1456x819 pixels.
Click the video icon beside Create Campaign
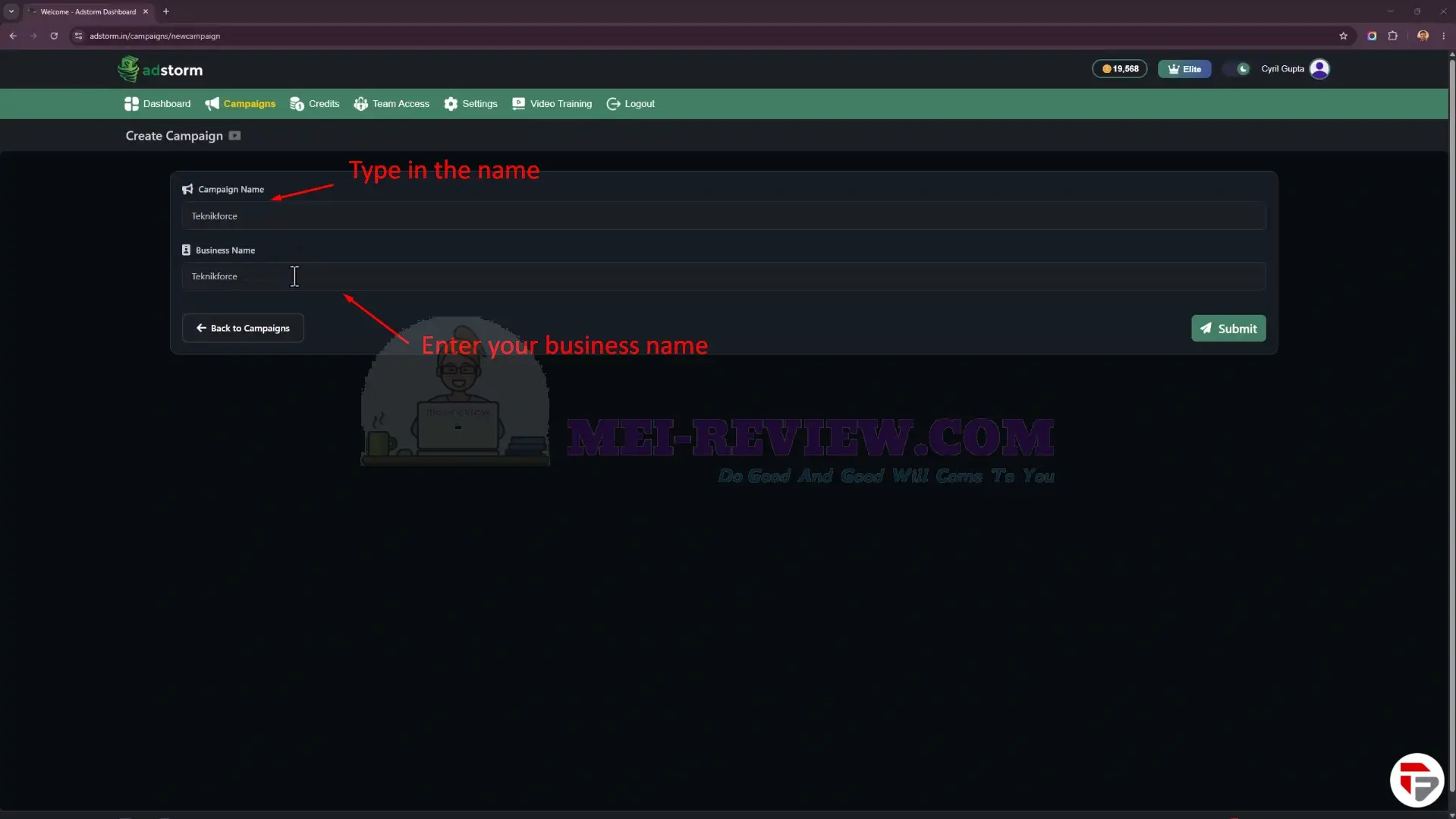pos(234,136)
